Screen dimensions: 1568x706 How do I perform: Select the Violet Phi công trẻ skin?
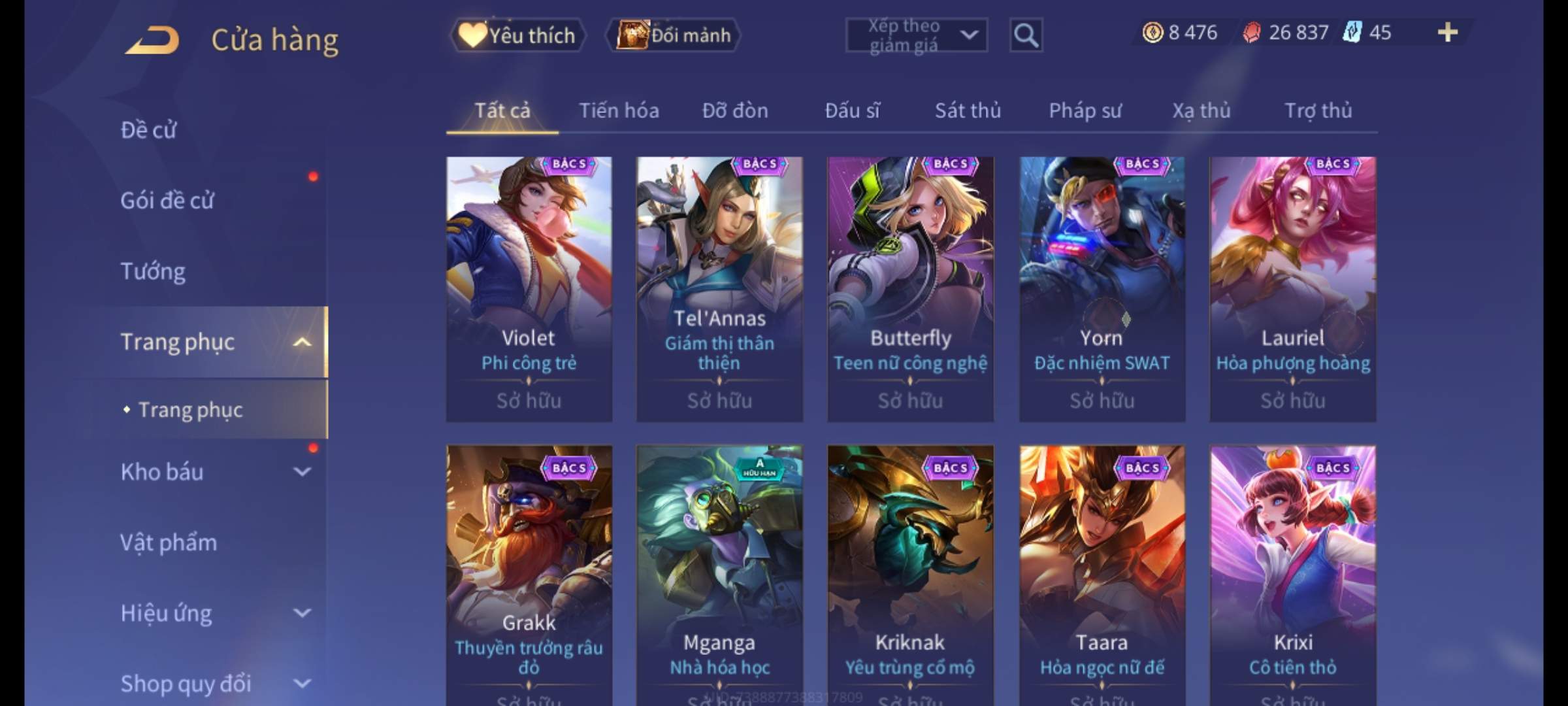pos(529,289)
